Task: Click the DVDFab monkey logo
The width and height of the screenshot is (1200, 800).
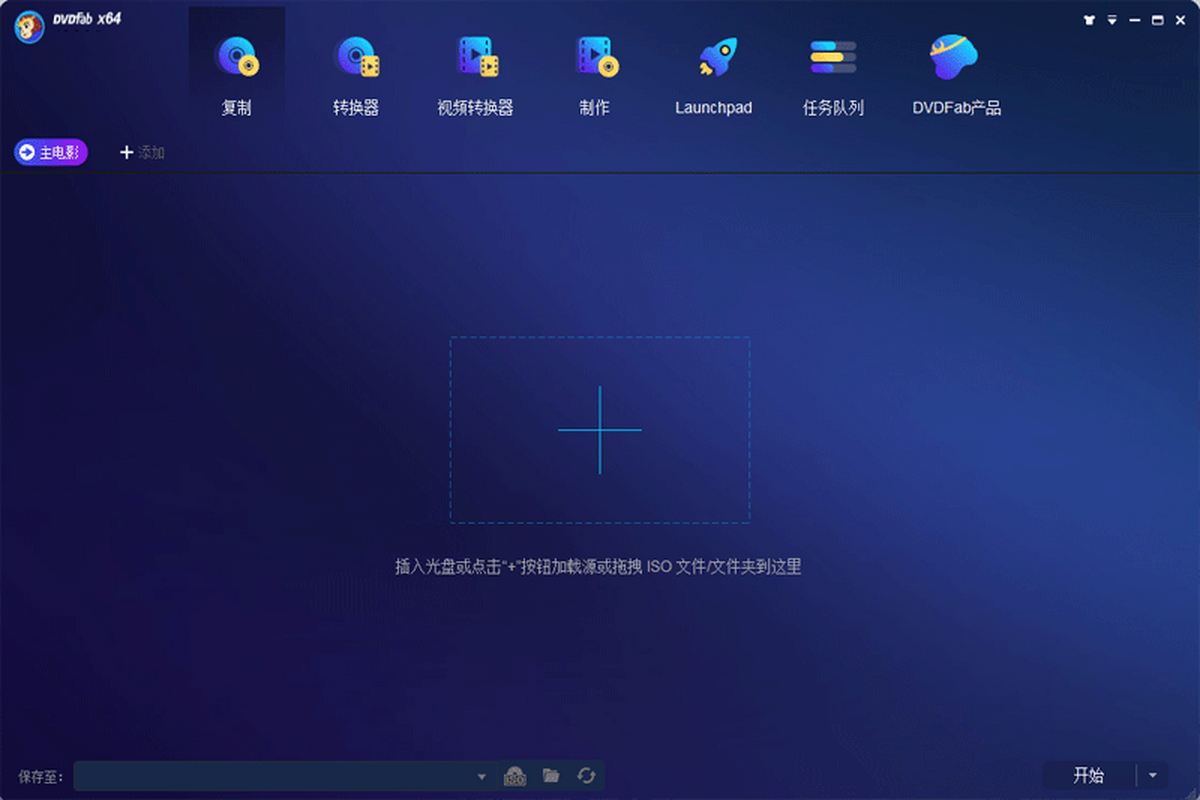Action: tap(29, 27)
